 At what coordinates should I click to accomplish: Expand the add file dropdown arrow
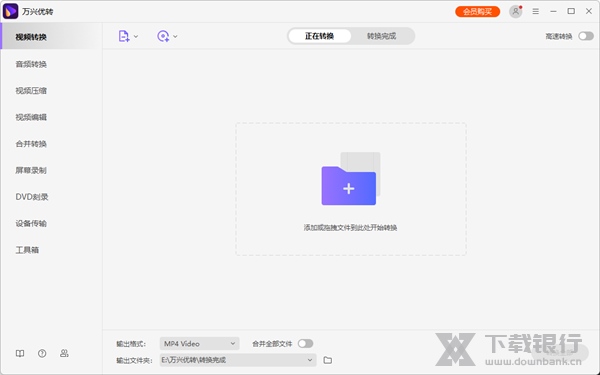coord(136,37)
